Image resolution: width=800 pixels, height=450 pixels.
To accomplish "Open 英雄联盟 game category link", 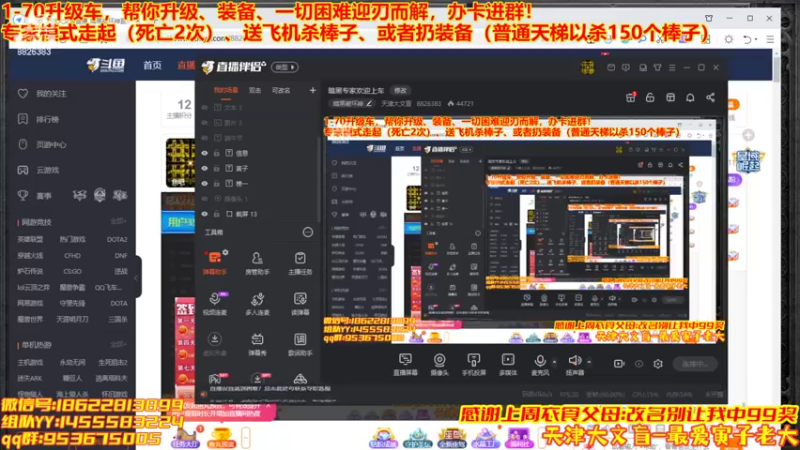I will click(x=30, y=239).
